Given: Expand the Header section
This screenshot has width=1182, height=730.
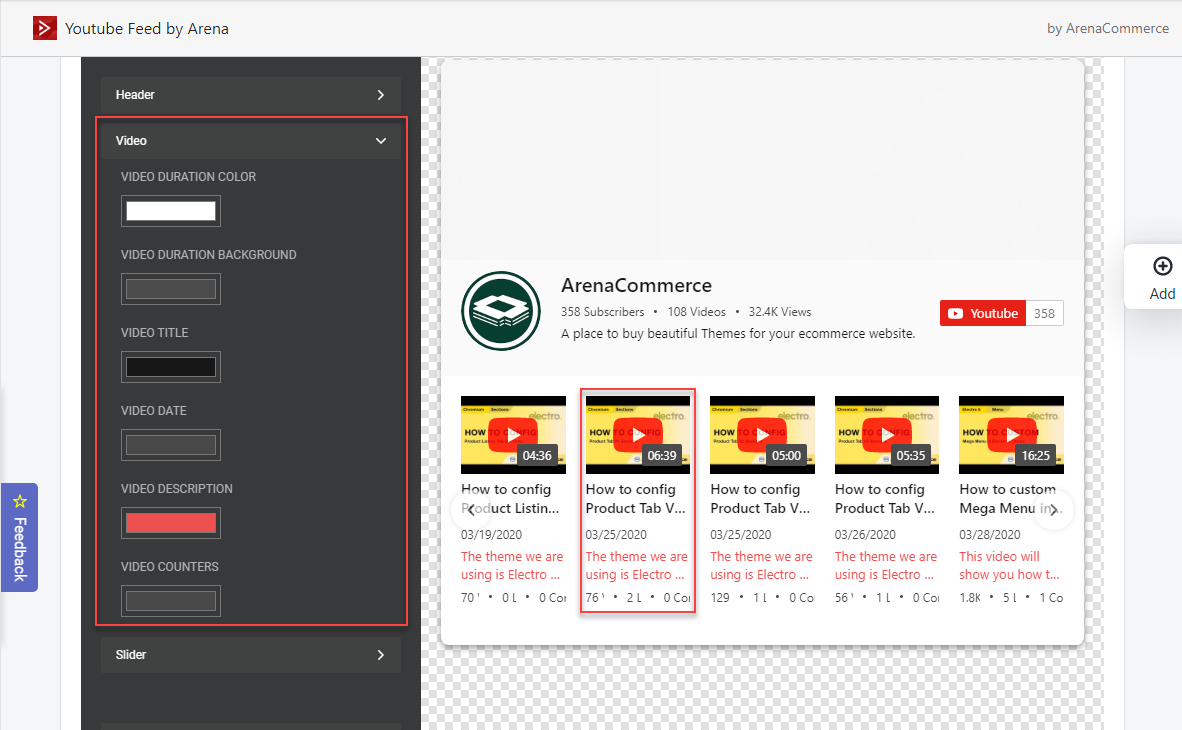Looking at the screenshot, I should click(x=250, y=95).
